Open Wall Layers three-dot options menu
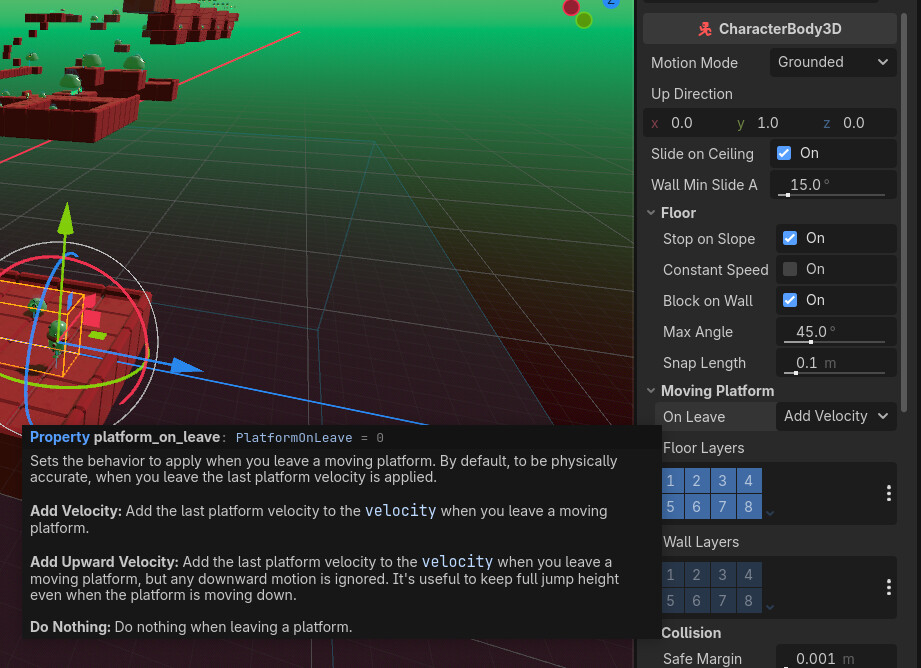921x668 pixels. pyautogui.click(x=888, y=587)
